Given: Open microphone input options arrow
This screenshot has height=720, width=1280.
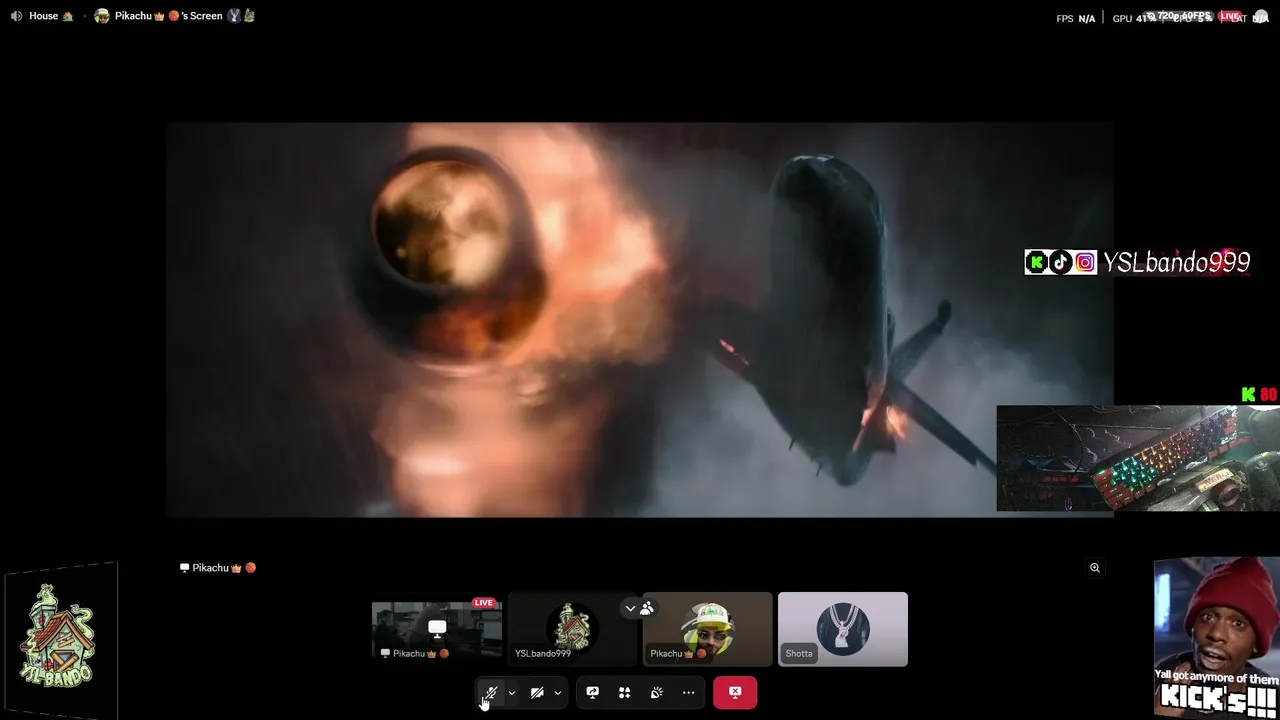Looking at the screenshot, I should [x=512, y=692].
